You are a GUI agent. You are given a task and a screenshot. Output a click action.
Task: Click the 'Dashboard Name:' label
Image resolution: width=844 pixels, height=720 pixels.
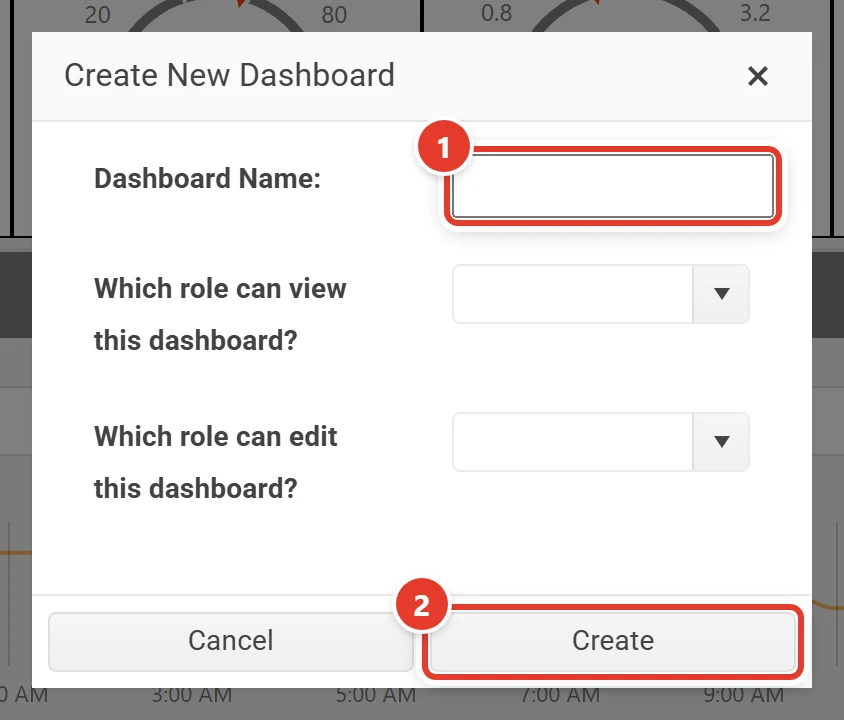coord(207,179)
